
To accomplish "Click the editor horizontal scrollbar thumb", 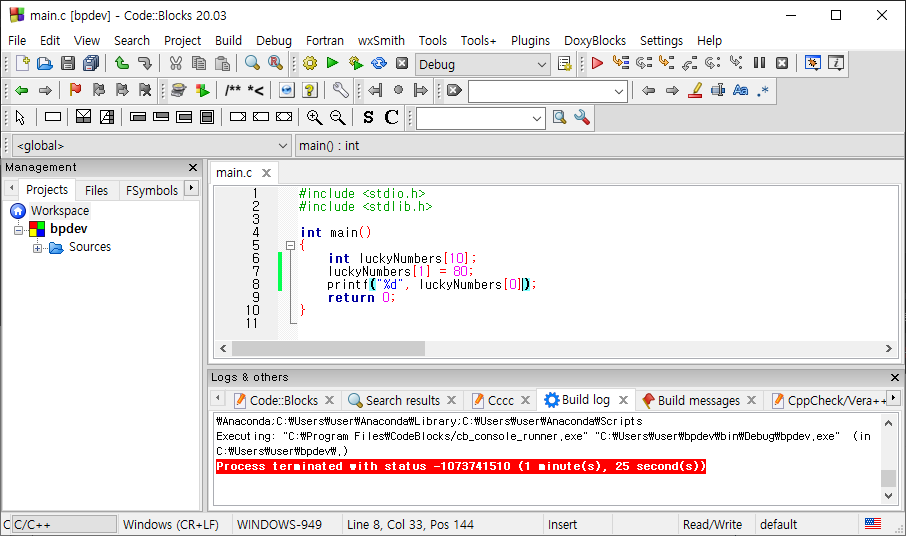I will pos(328,348).
